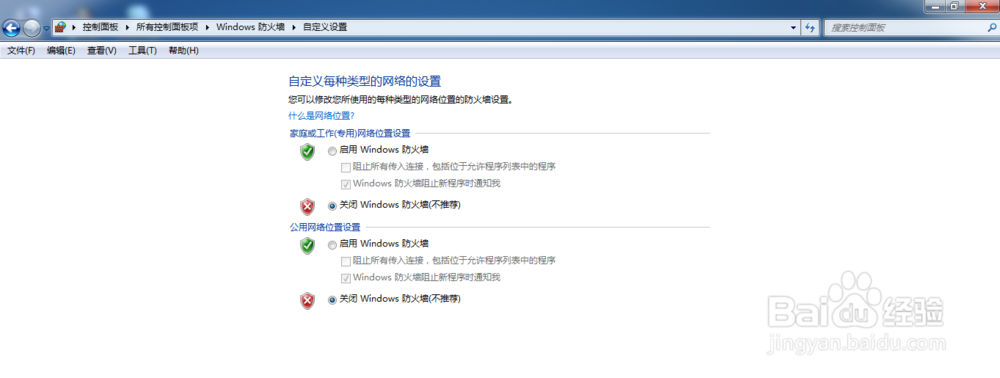Click the 家庭或工作(专用)网络位置设置 section label

pos(350,133)
